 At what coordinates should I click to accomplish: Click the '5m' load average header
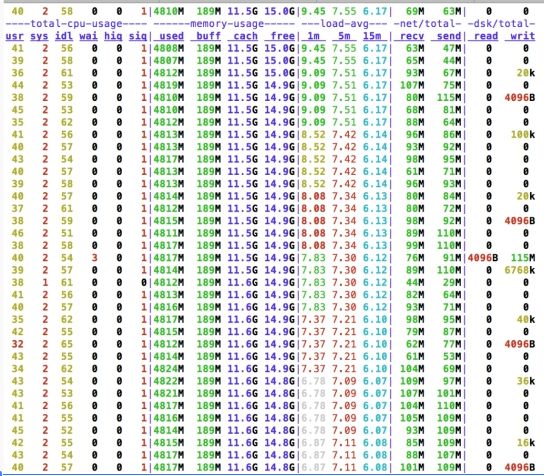pos(344,36)
